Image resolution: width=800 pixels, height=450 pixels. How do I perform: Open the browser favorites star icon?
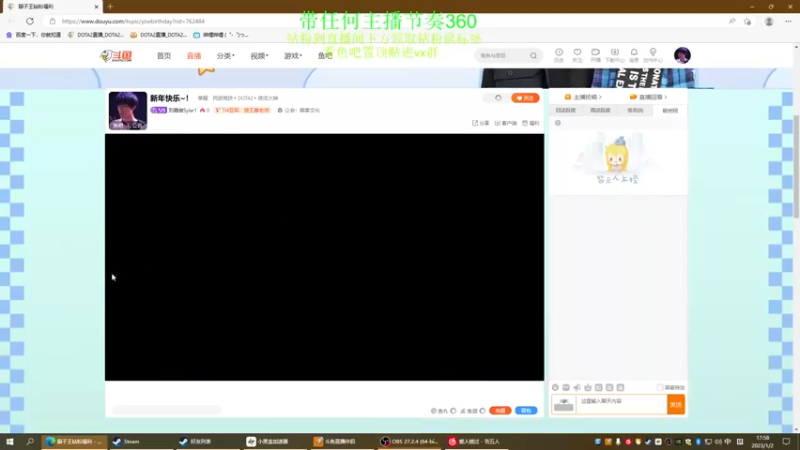pyautogui.click(x=747, y=21)
